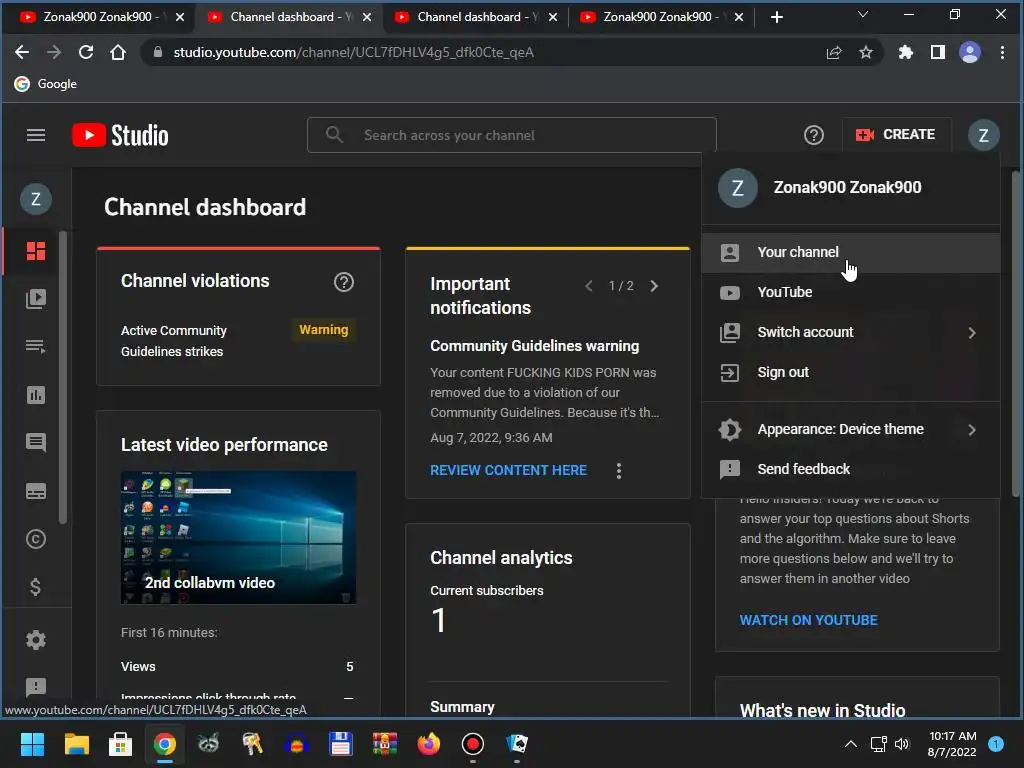This screenshot has width=1024, height=768.
Task: Show the next important notification
Action: pos(654,286)
